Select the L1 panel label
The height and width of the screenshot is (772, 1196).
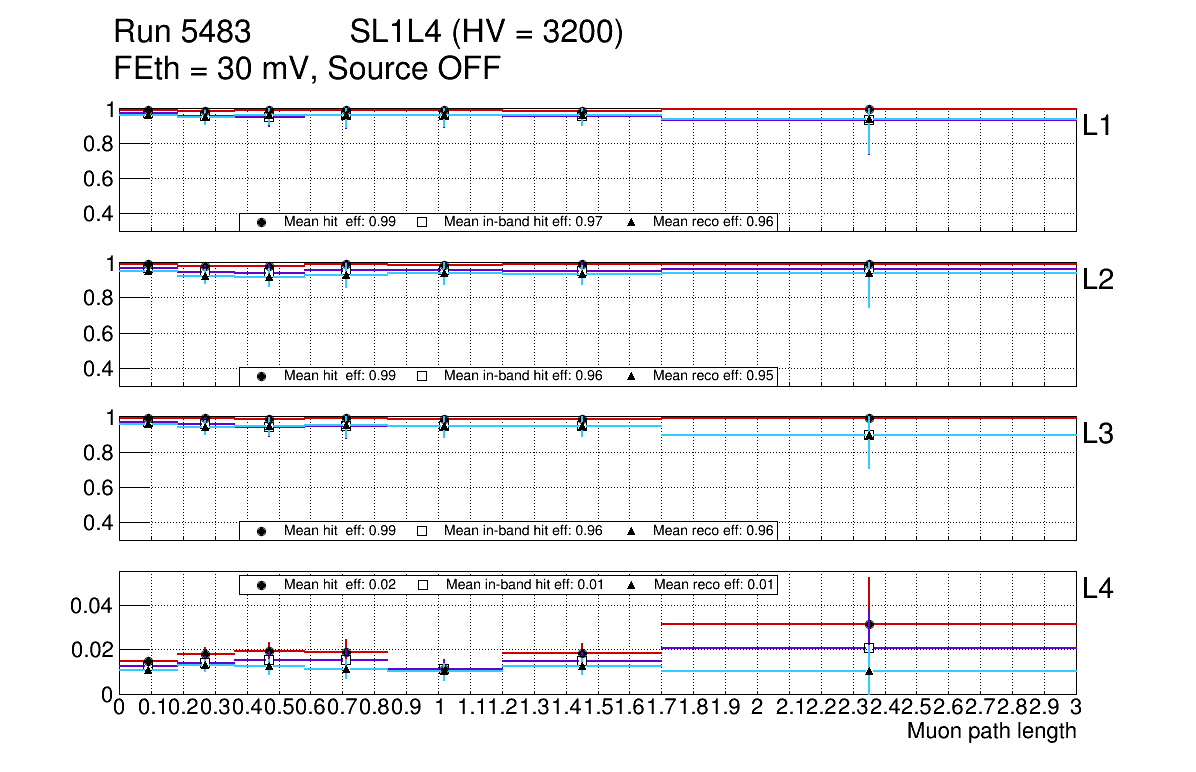coord(1098,126)
